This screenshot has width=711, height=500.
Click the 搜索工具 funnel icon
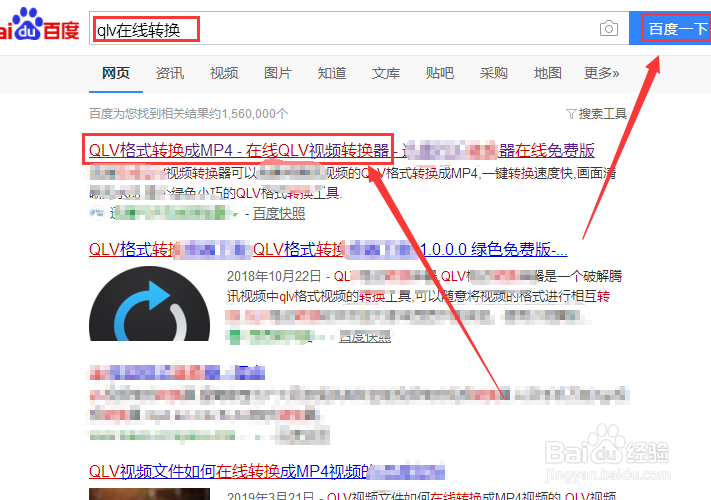(x=571, y=114)
